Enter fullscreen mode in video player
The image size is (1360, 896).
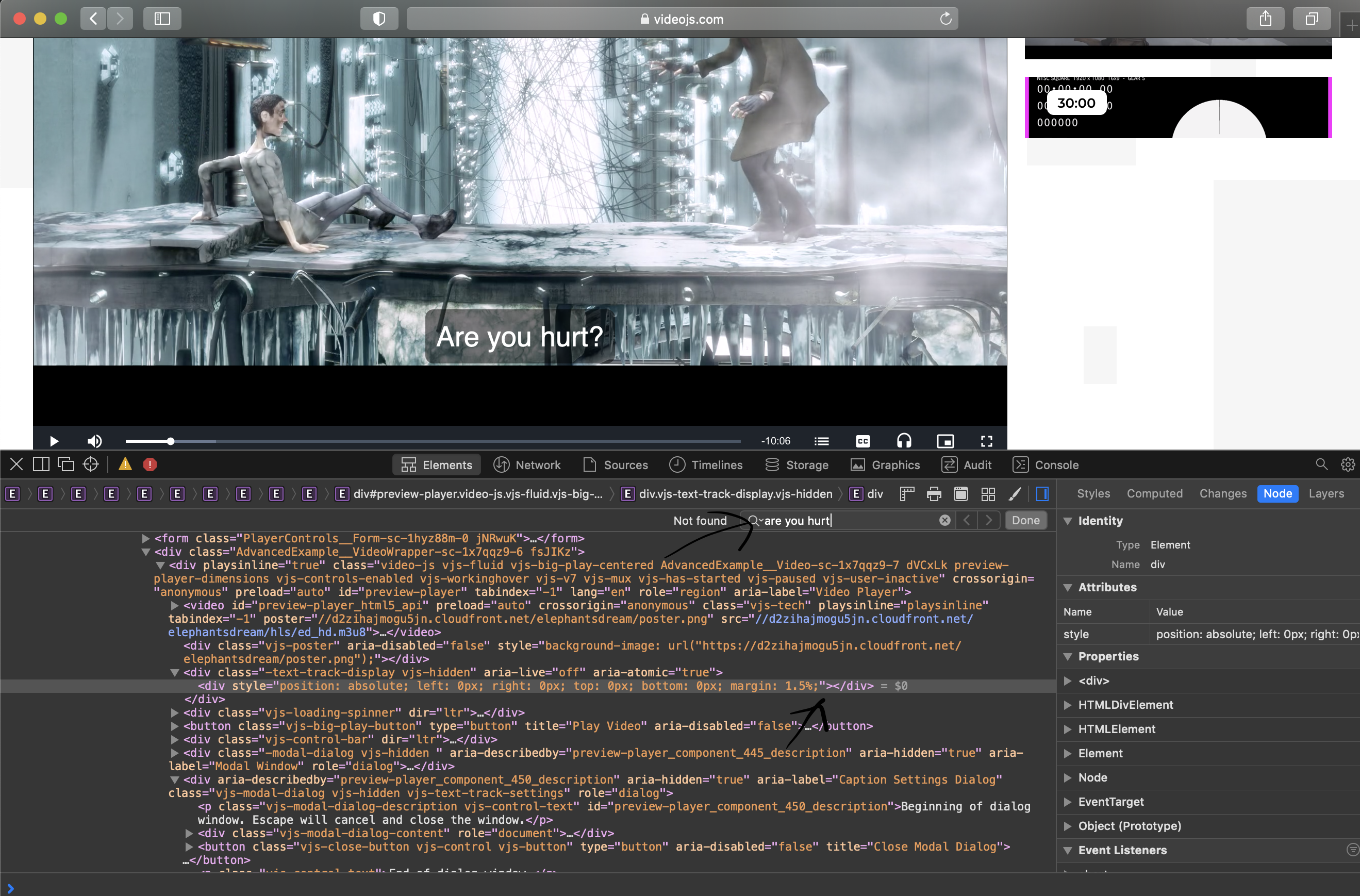[986, 441]
